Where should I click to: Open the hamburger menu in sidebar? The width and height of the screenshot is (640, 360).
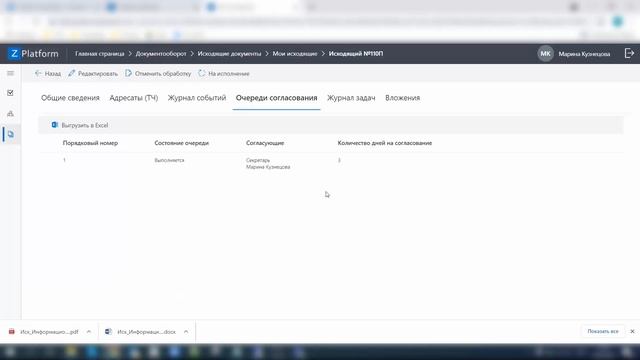(11, 73)
